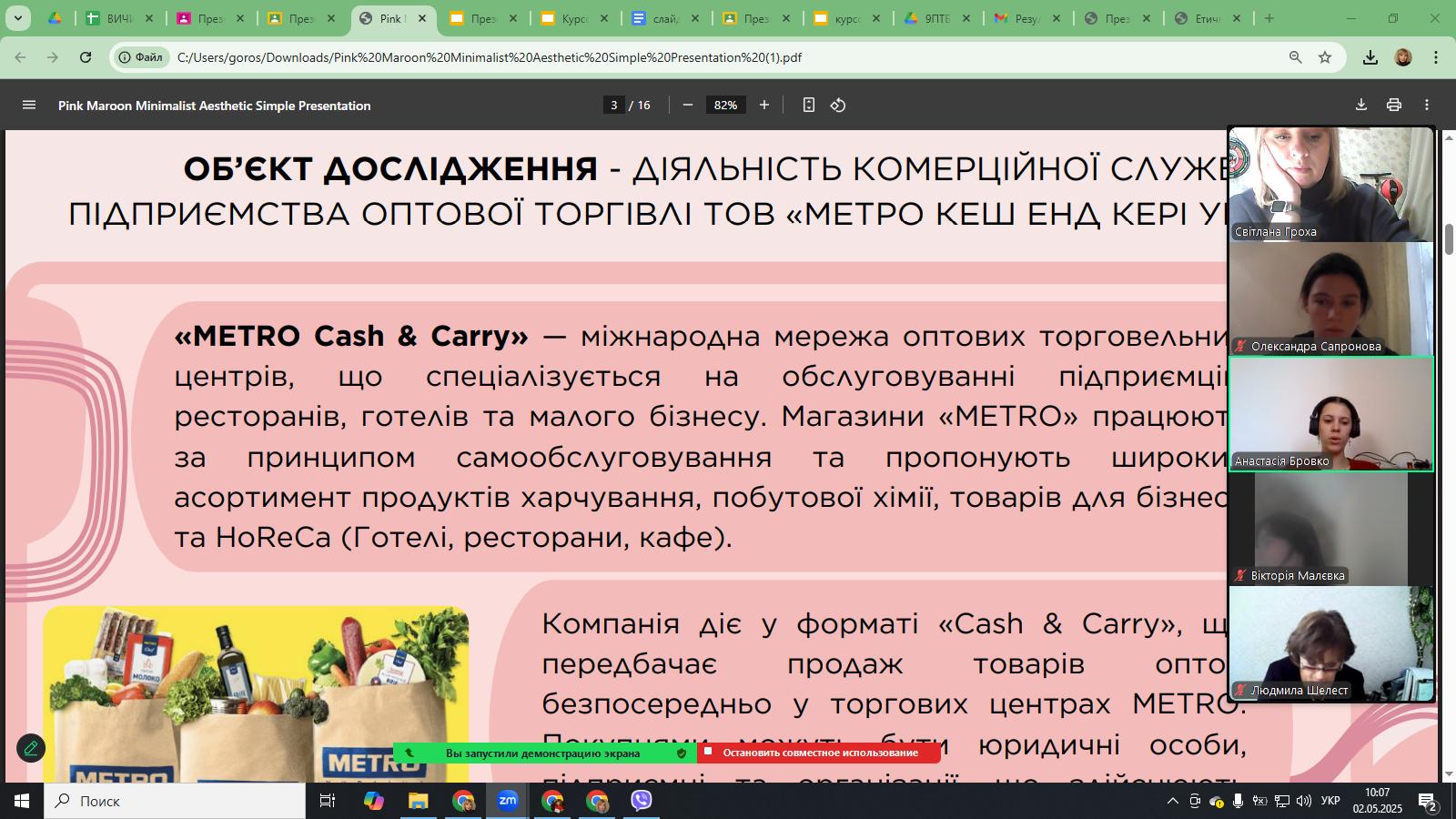Click the taskbar Поиск search box
The image size is (1456, 819).
[175, 801]
